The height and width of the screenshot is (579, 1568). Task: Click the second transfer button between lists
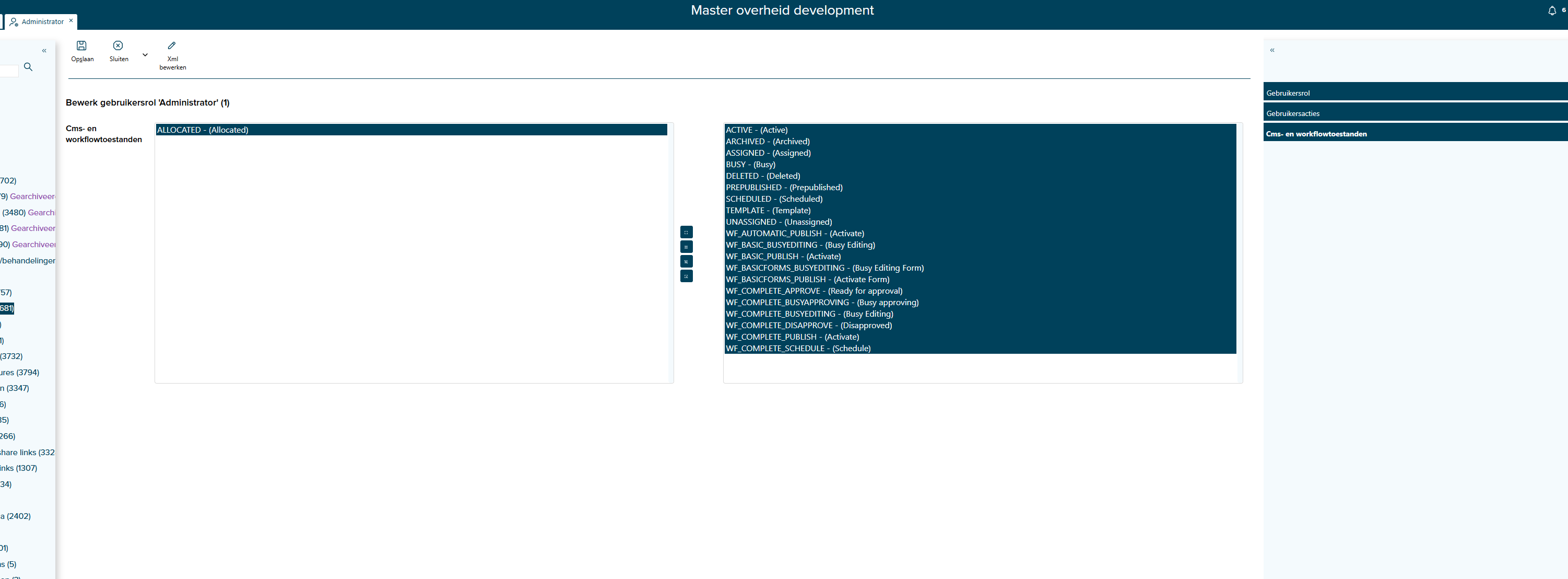click(x=686, y=247)
